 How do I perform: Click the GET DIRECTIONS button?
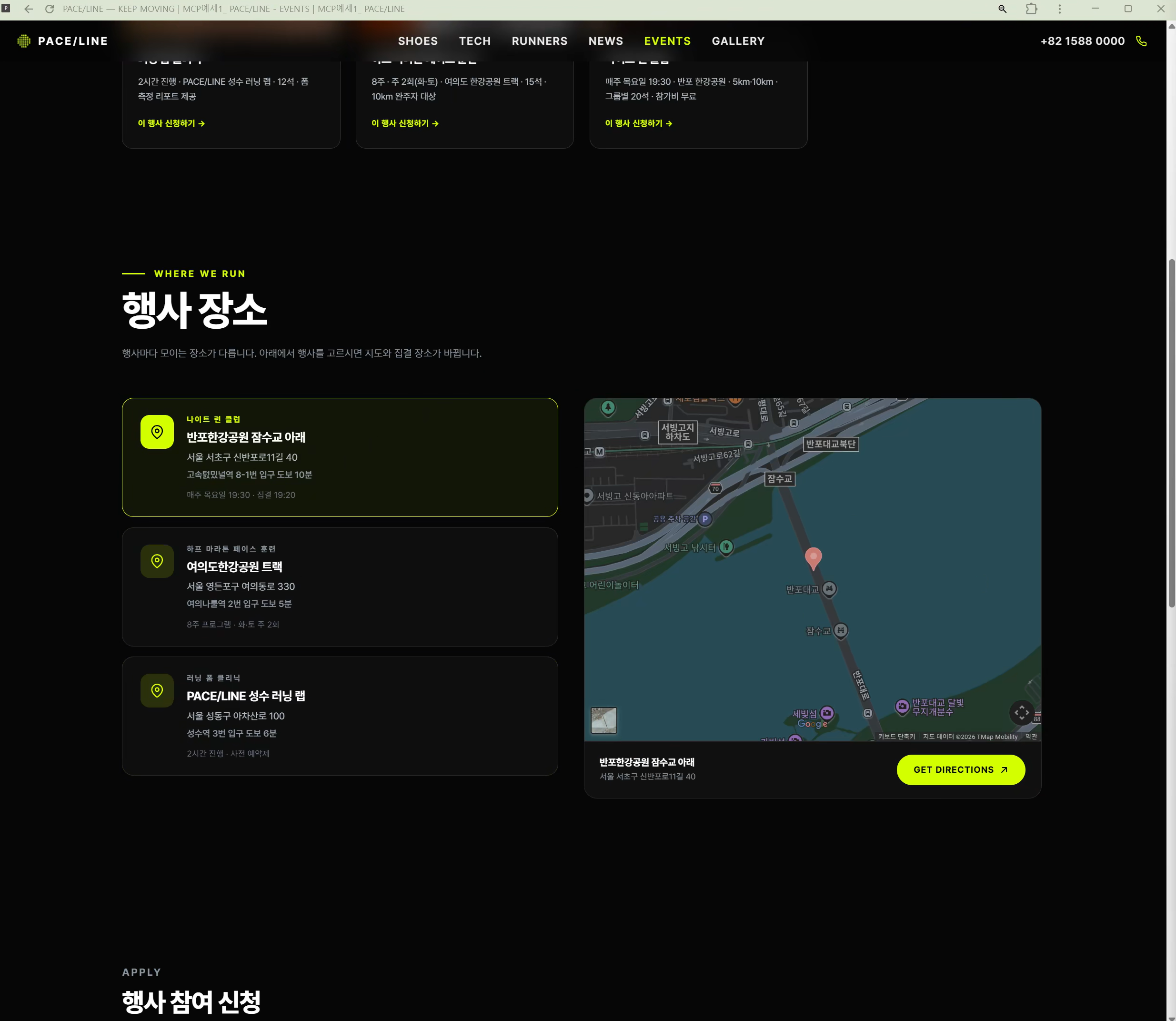point(961,770)
